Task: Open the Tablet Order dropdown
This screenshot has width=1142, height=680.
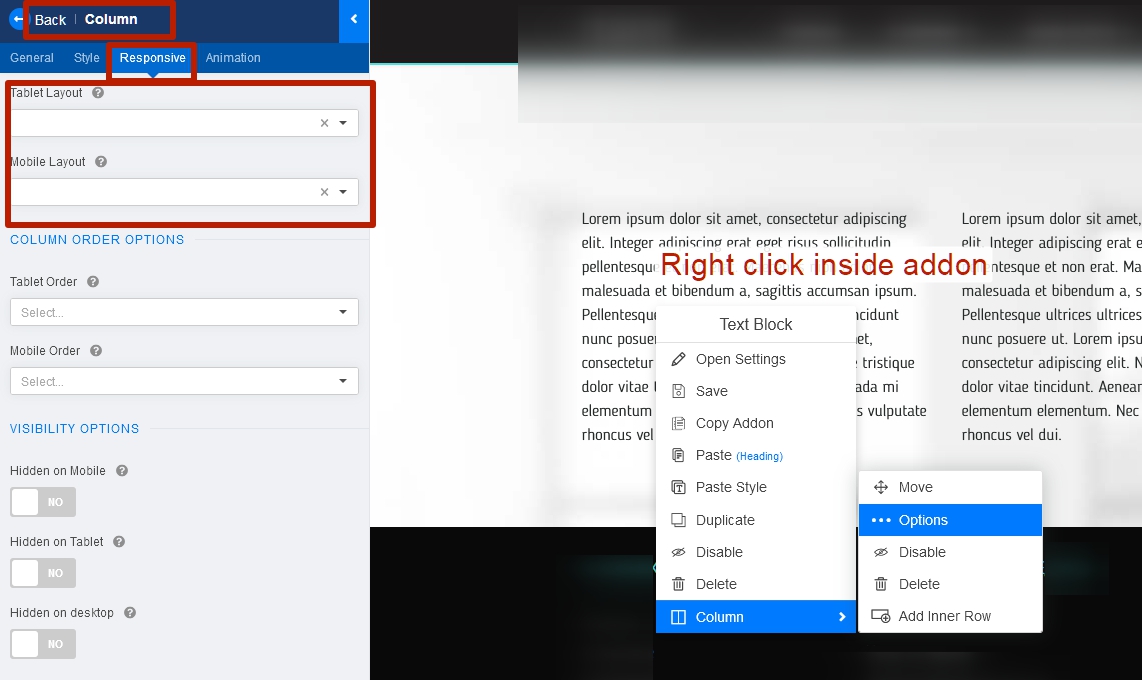Action: (x=184, y=312)
